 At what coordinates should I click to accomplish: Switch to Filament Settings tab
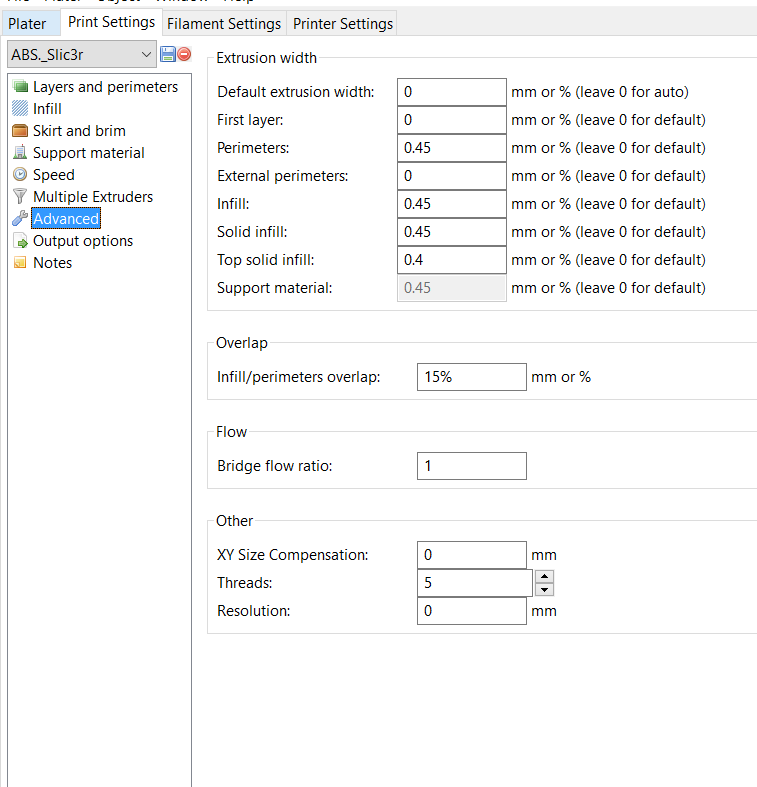tap(224, 23)
